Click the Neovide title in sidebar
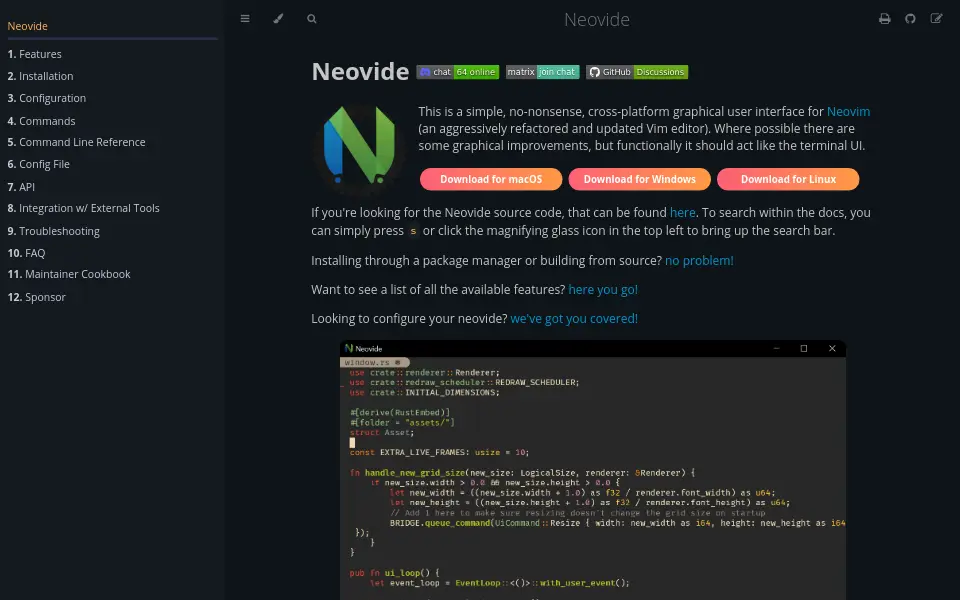 28,26
